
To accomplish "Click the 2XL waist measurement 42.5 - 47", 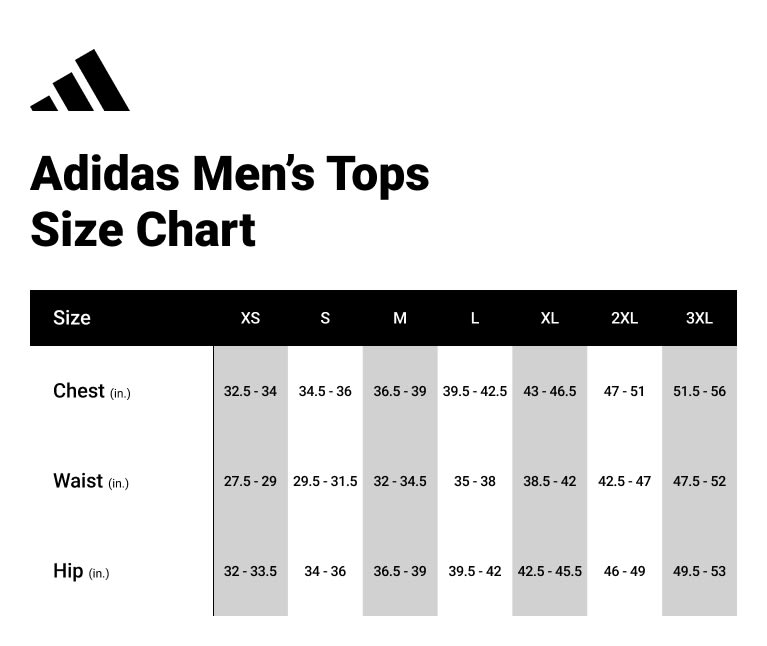I will click(624, 481).
